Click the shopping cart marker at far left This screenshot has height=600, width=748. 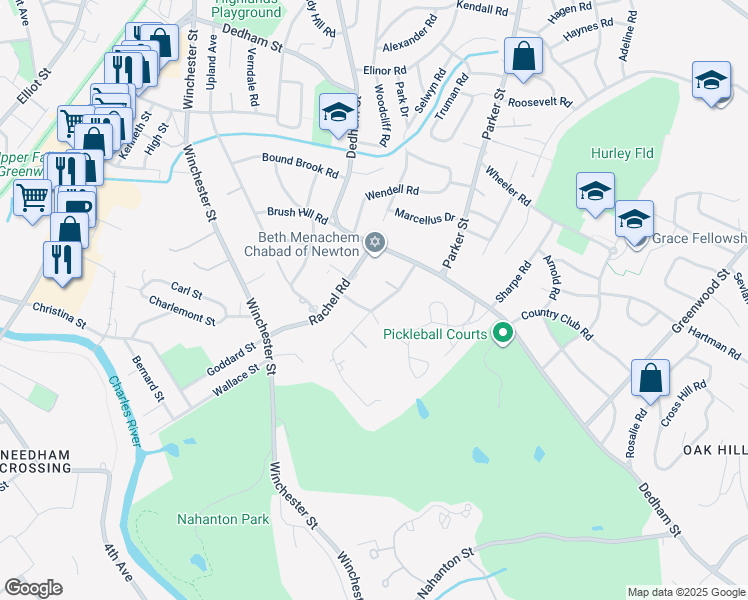(32, 200)
